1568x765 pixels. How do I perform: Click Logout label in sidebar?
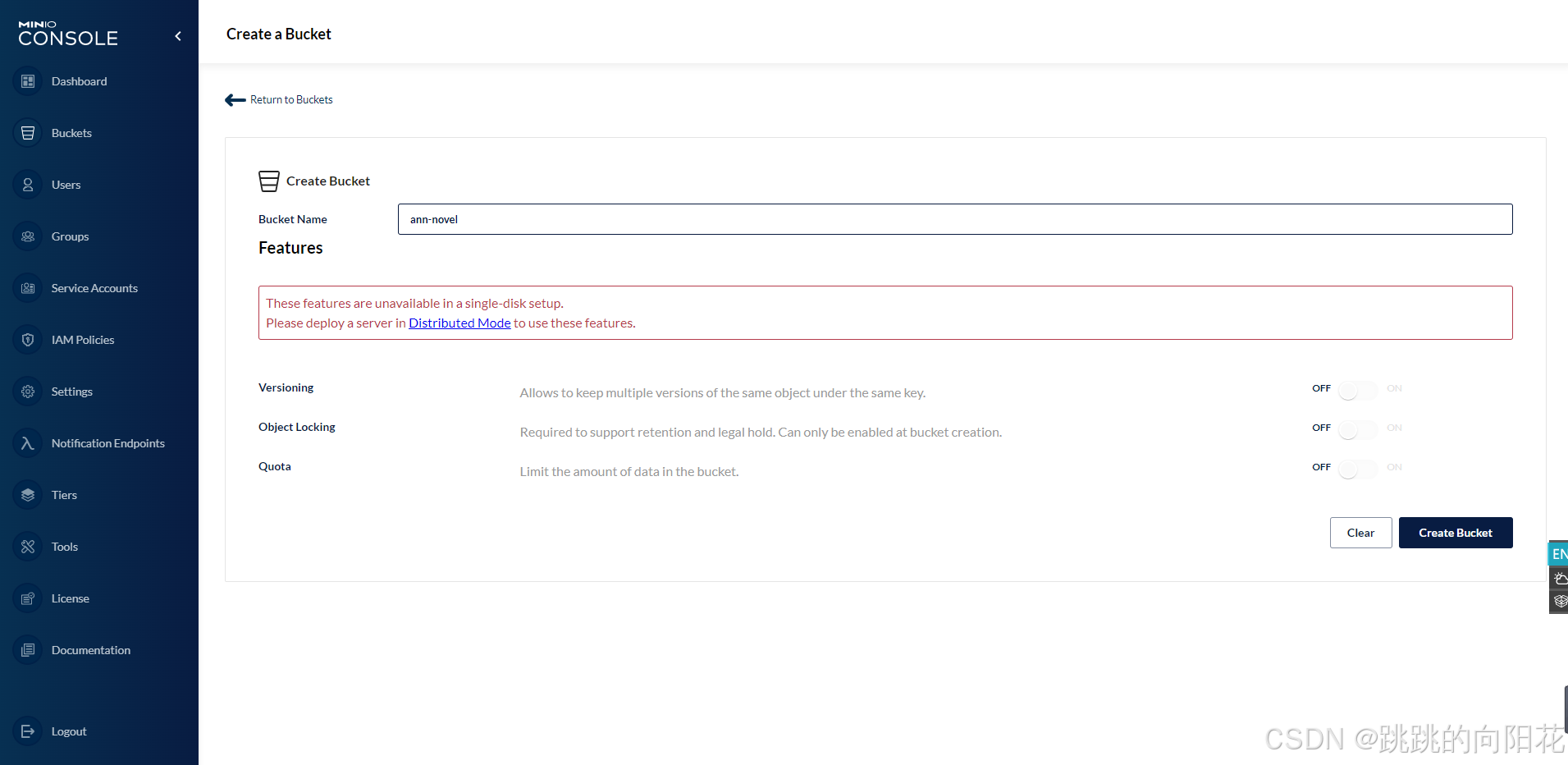(x=69, y=731)
